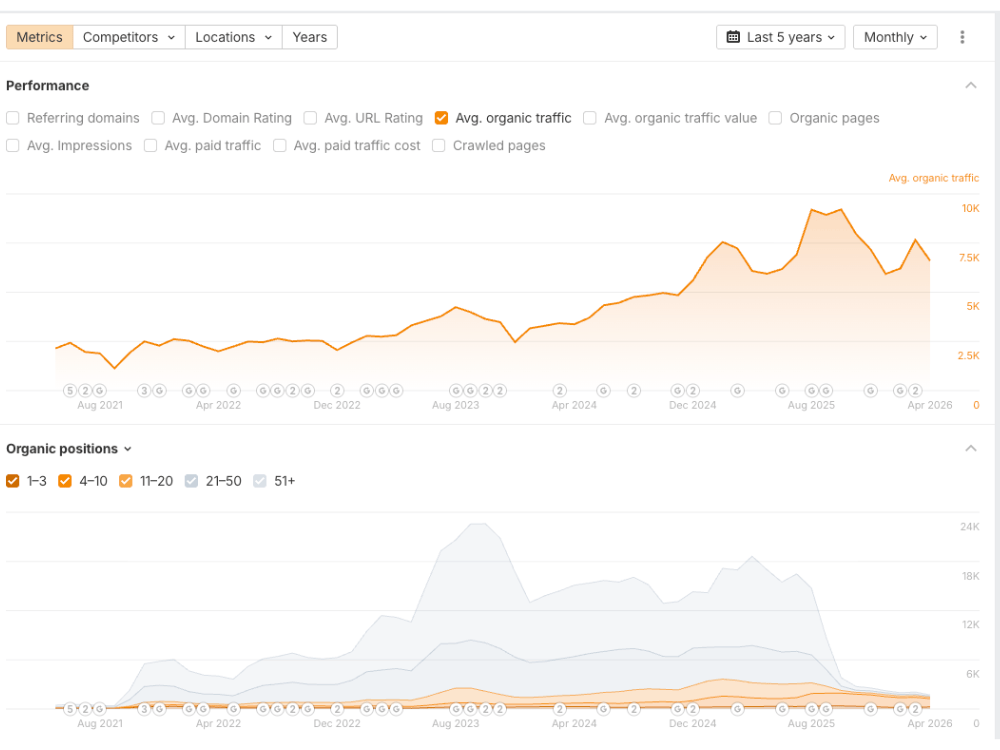Click the "5" update marker near Aug 2021
This screenshot has height=750, width=1000.
(70, 391)
